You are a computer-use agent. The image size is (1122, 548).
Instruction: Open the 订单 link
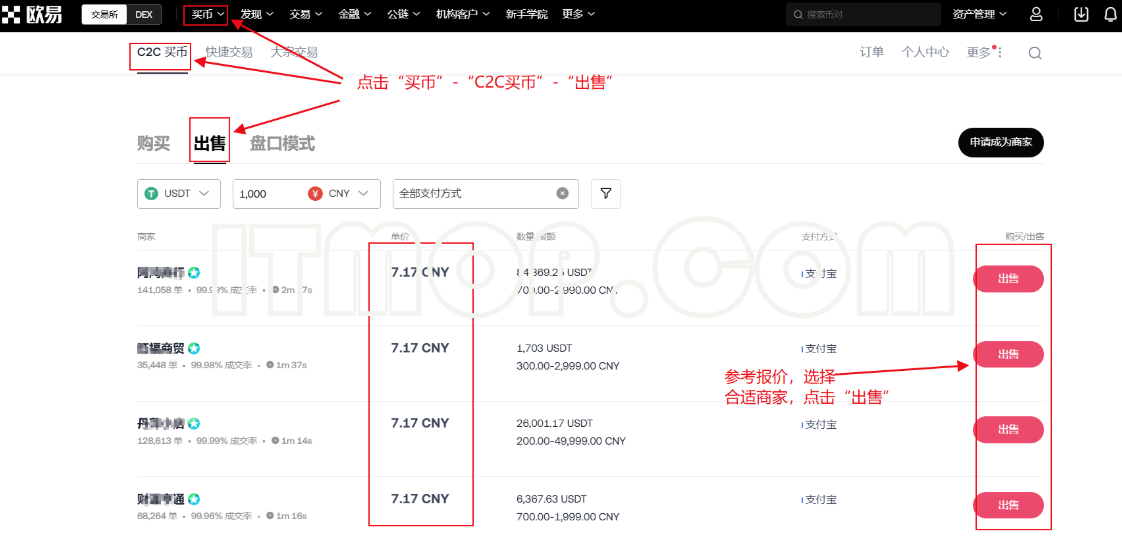[x=872, y=52]
